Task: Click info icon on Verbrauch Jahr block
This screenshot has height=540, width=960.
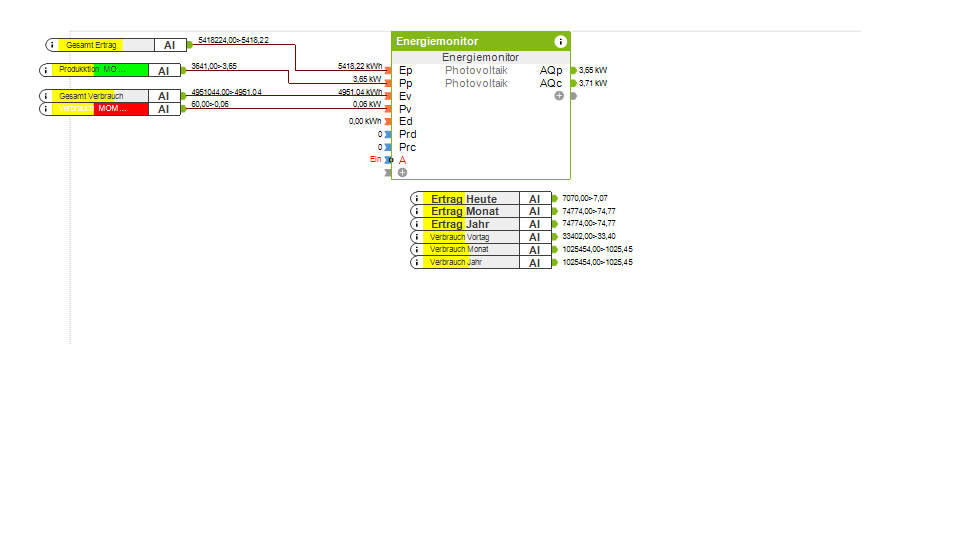Action: (417, 263)
